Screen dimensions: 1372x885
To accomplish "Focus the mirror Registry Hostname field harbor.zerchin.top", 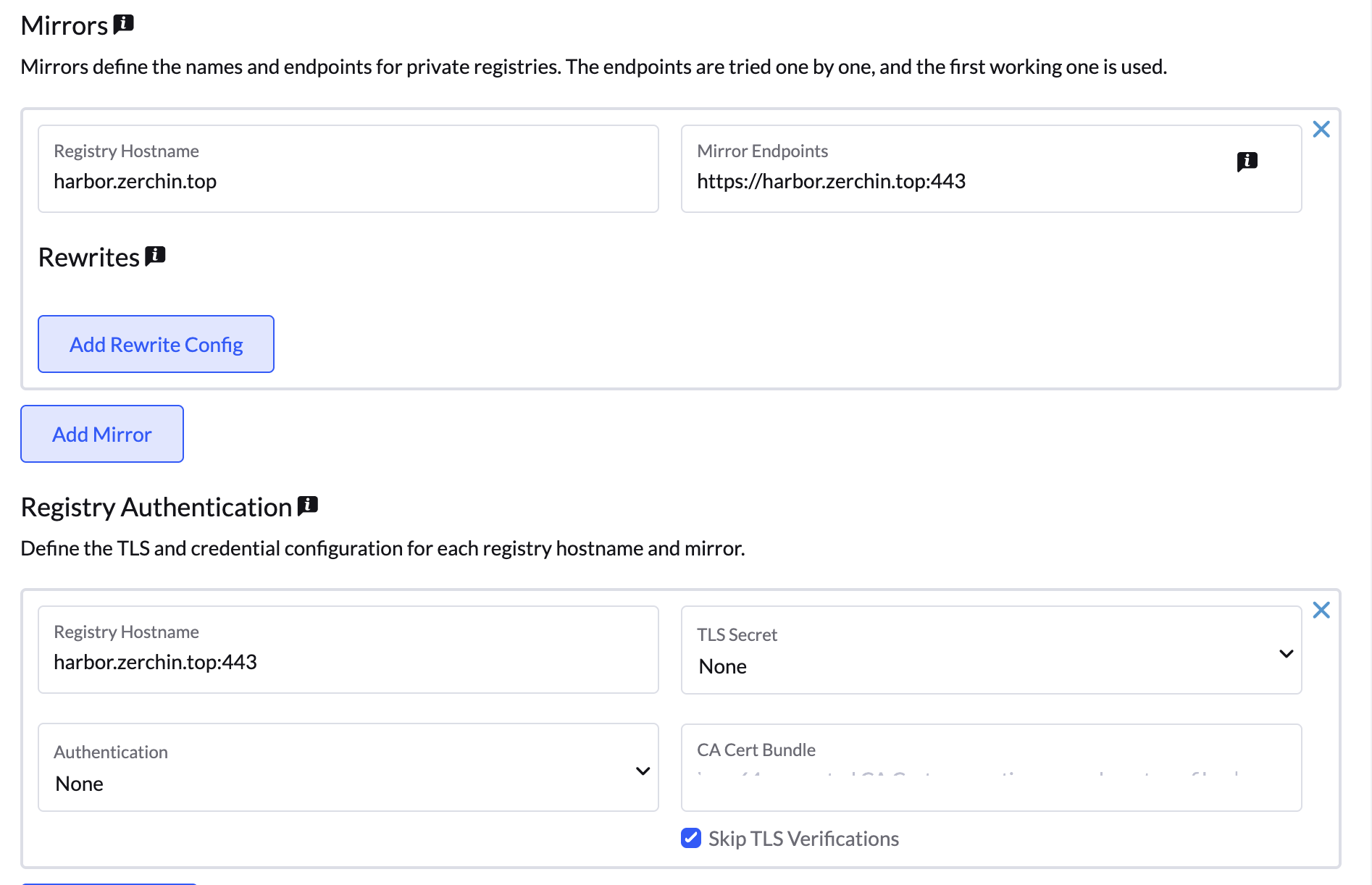I will pos(348,169).
